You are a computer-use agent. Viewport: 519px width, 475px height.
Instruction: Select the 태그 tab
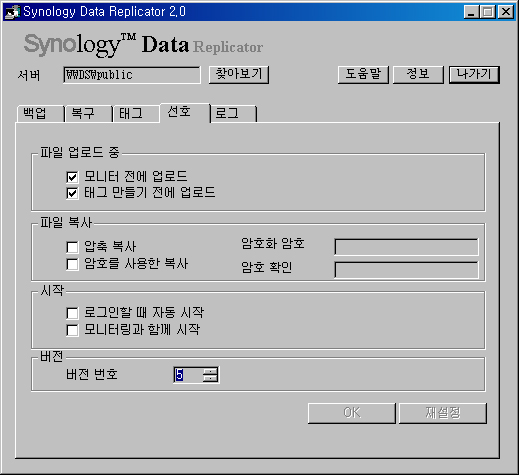point(136,114)
